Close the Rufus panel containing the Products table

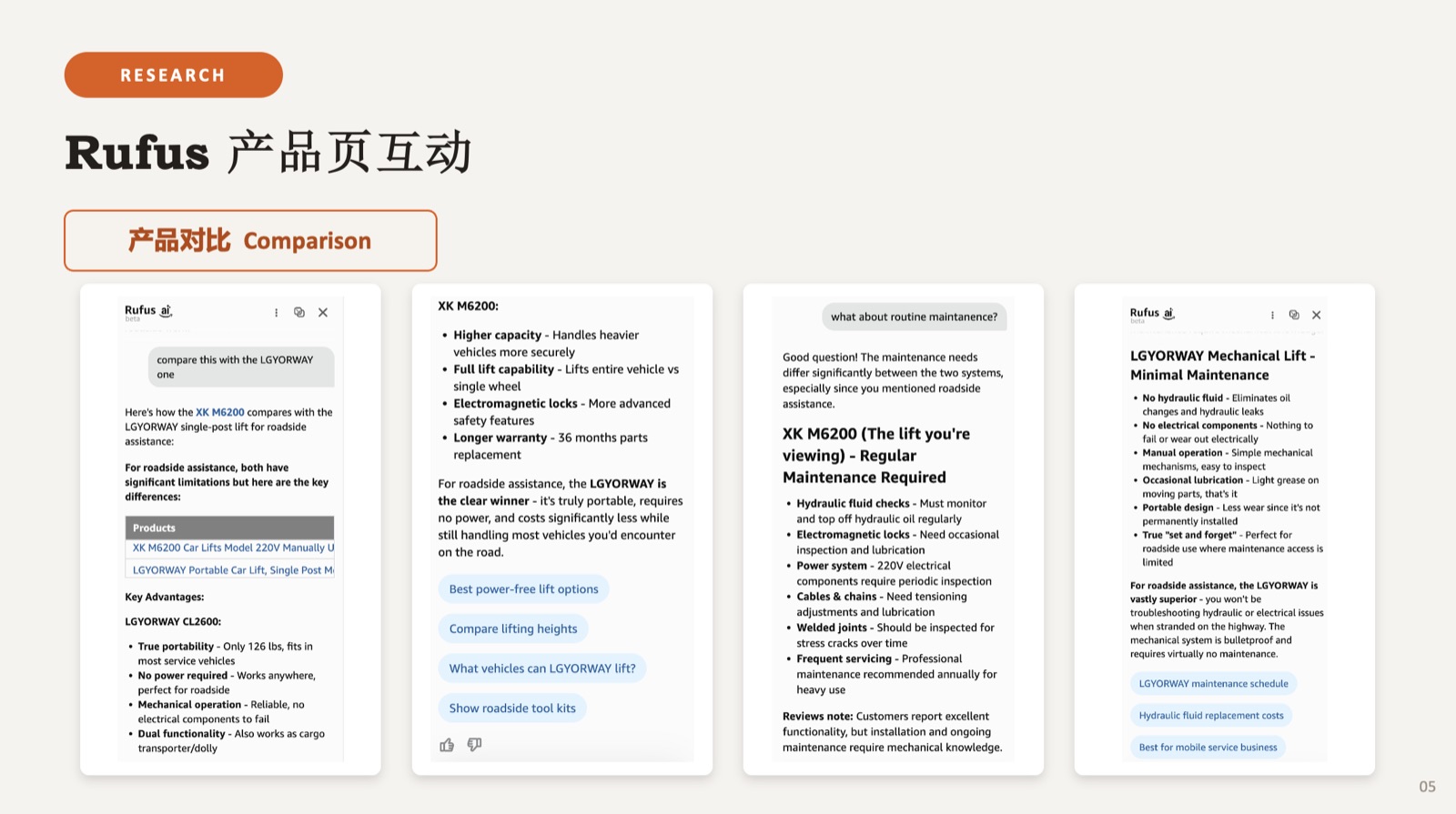coord(323,313)
